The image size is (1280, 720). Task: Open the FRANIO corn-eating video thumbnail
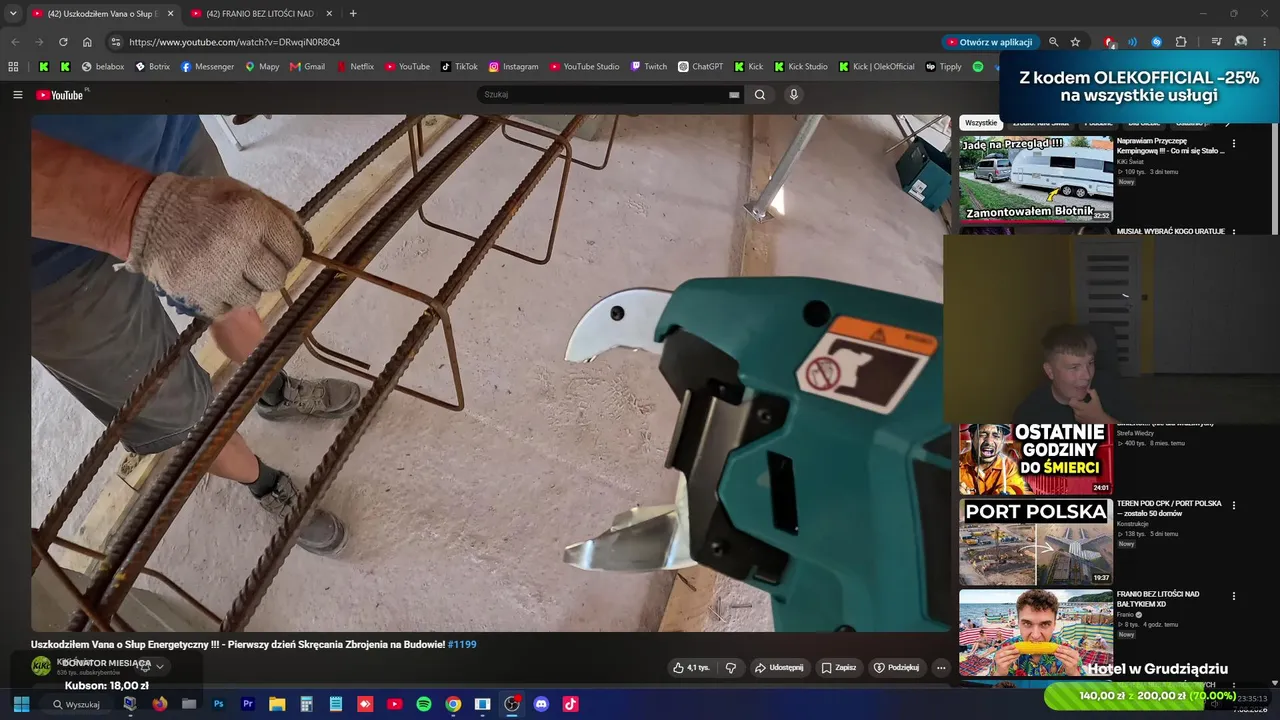tap(1036, 632)
